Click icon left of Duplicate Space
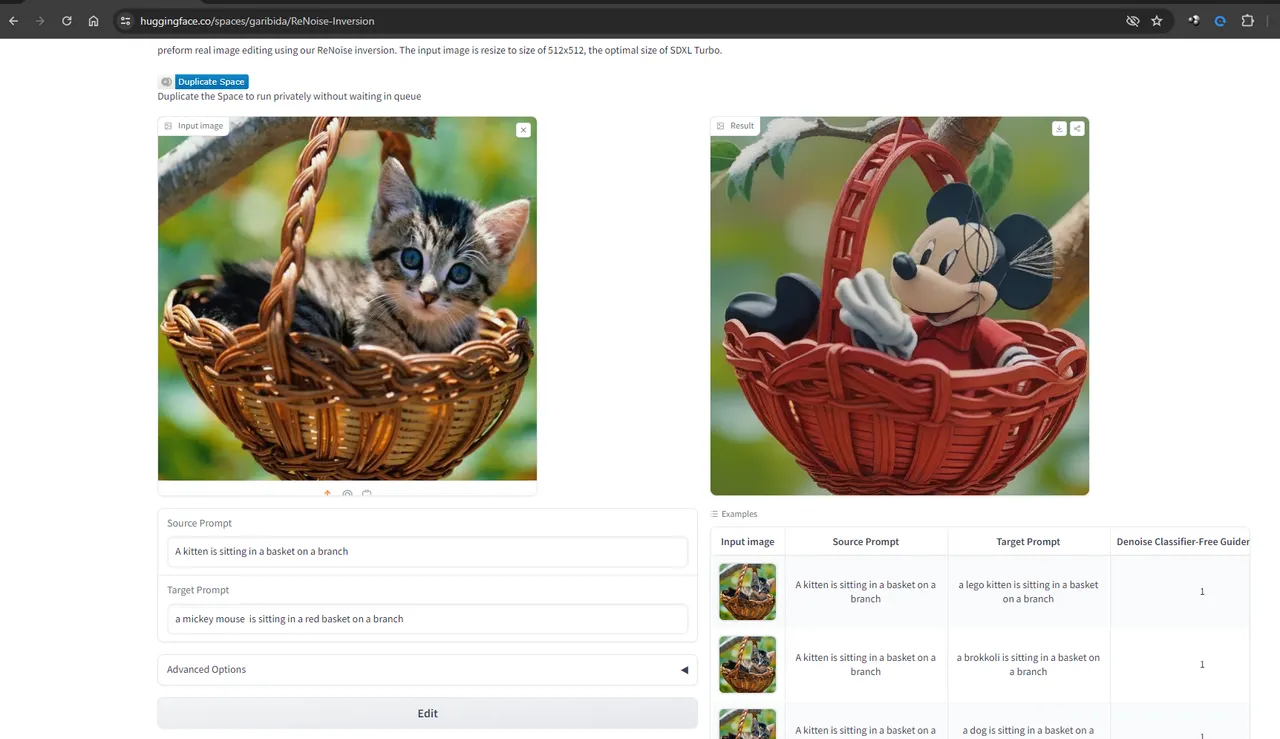The image size is (1280, 739). click(x=166, y=82)
